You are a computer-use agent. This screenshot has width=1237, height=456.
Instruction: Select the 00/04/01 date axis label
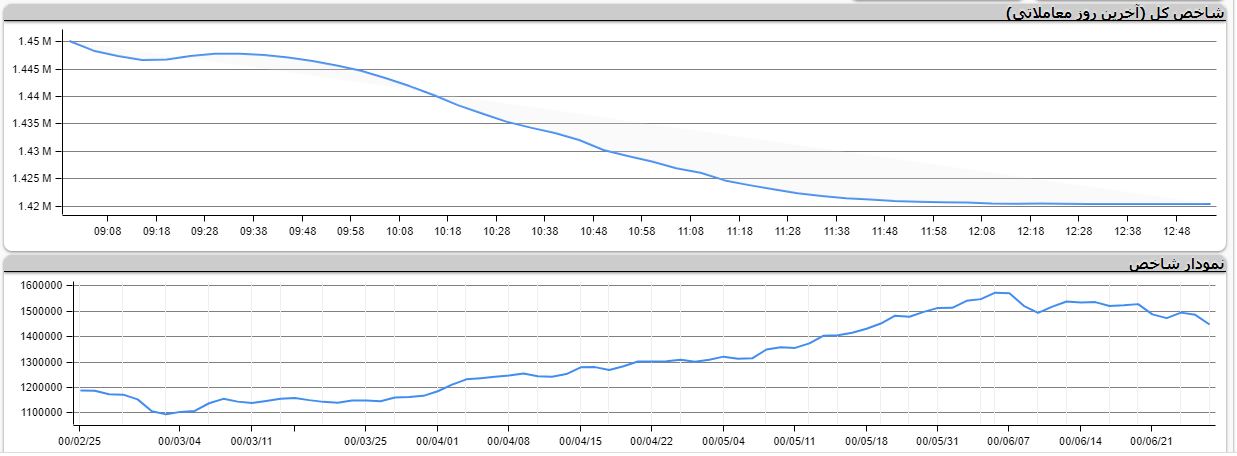tap(437, 440)
